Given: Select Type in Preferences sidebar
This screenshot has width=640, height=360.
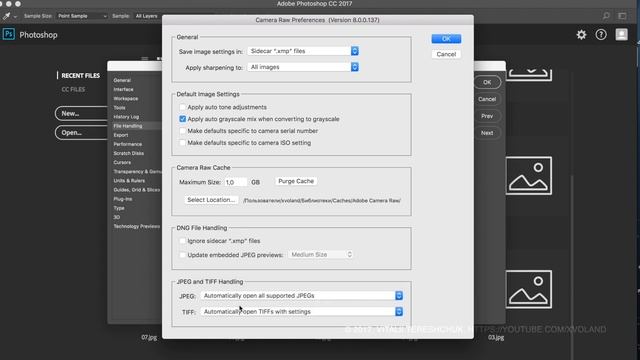Looking at the screenshot, I should tap(119, 208).
